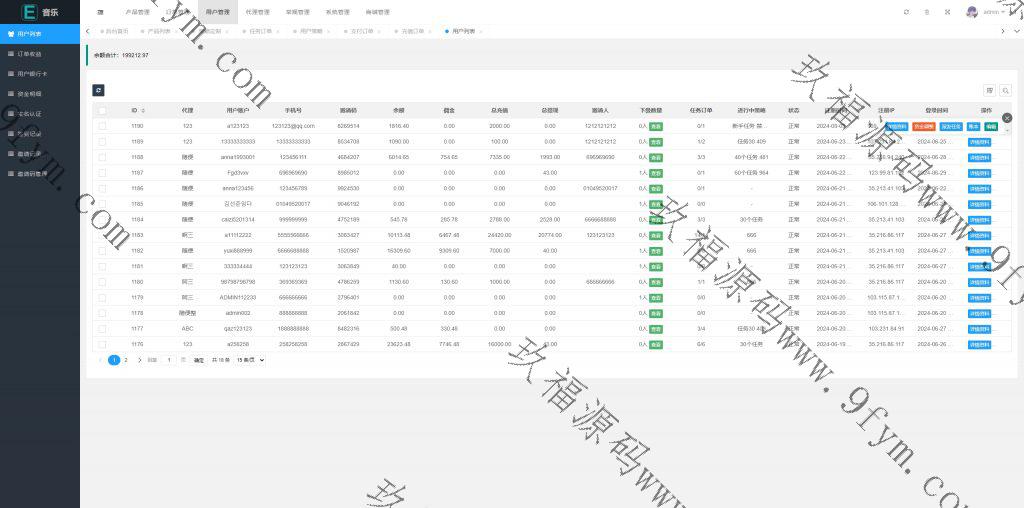The image size is (1024, 508).
Task: Click the sidebar collapse icon in top bar
Action: click(x=100, y=12)
